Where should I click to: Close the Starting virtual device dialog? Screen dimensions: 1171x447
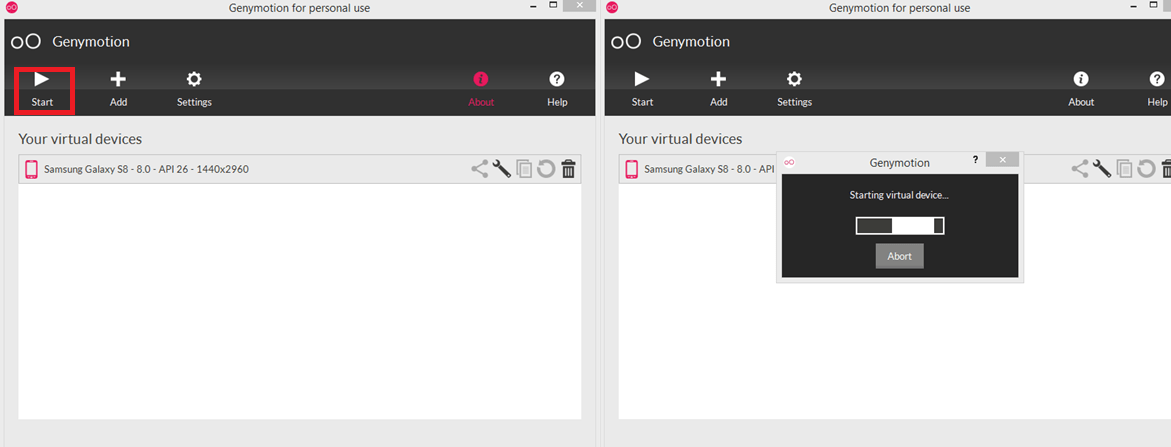point(1002,160)
